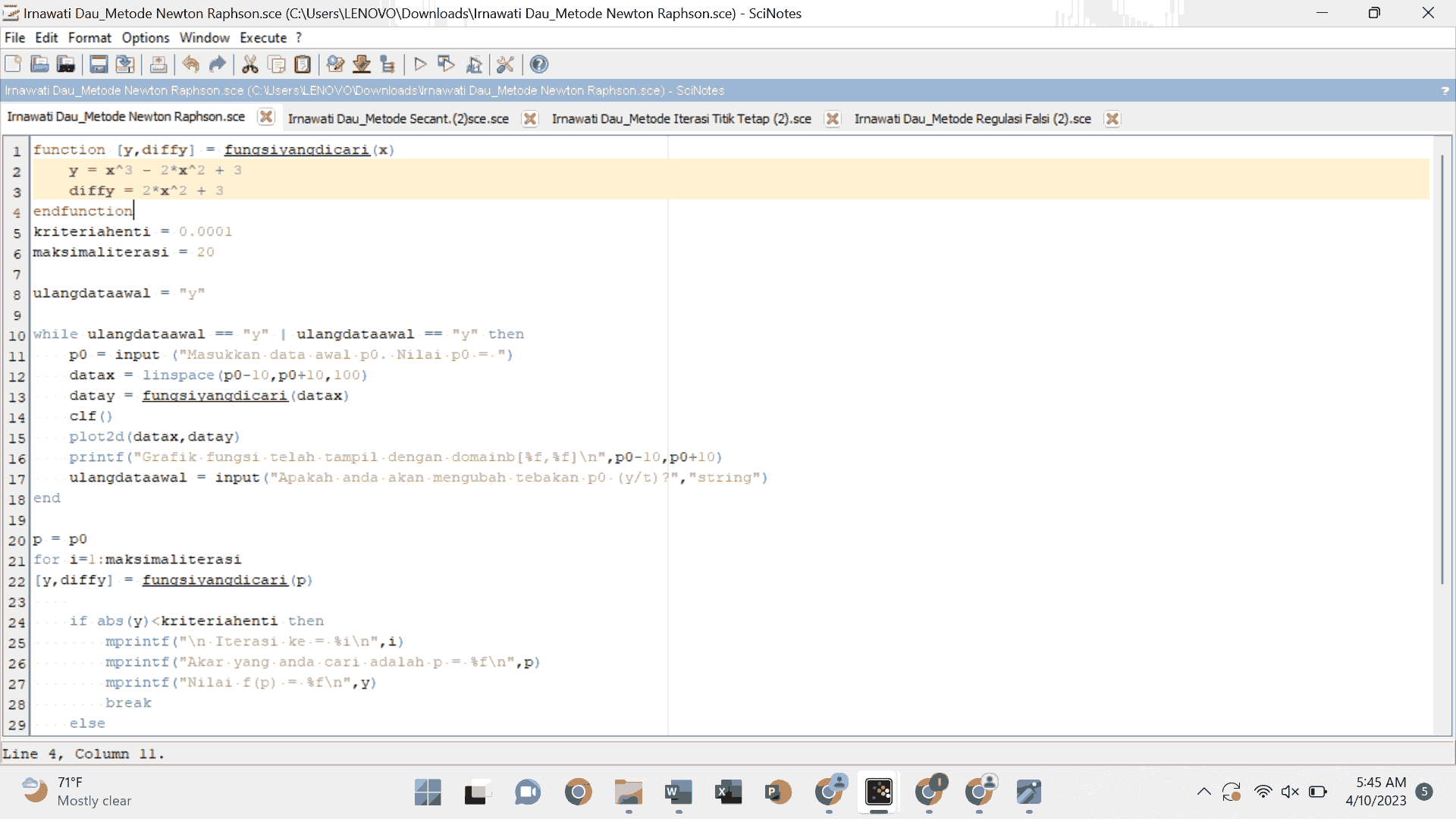Click the Open file folder icon
The width and height of the screenshot is (1456, 819).
39,64
